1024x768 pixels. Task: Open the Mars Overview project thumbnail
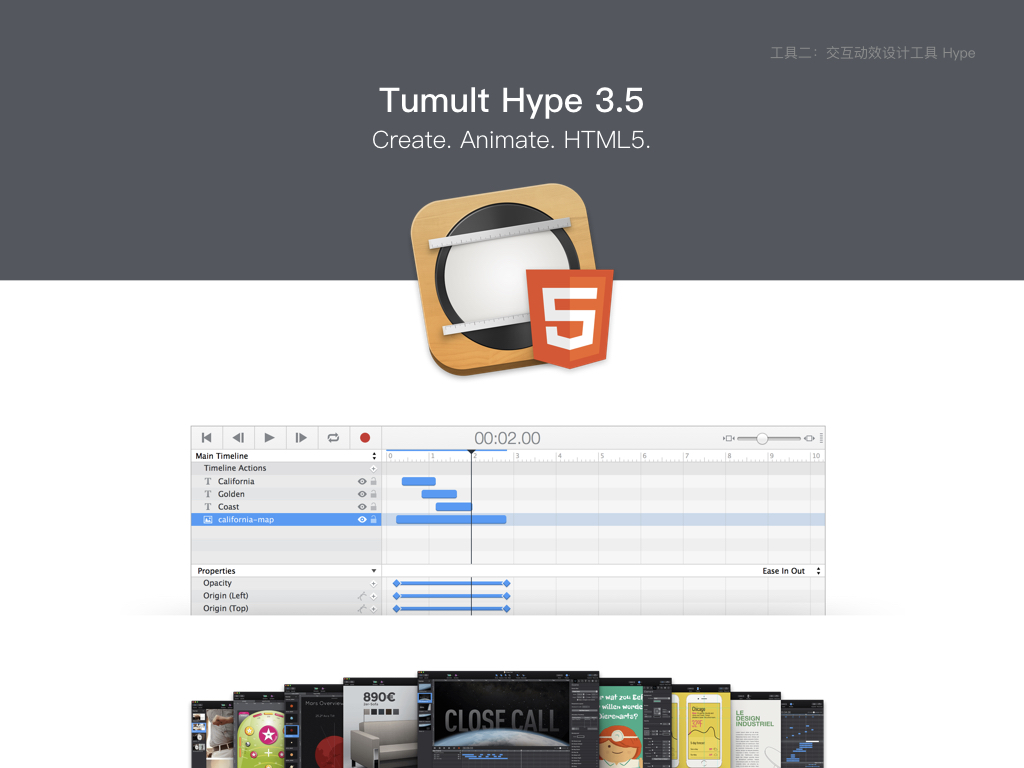[x=314, y=727]
